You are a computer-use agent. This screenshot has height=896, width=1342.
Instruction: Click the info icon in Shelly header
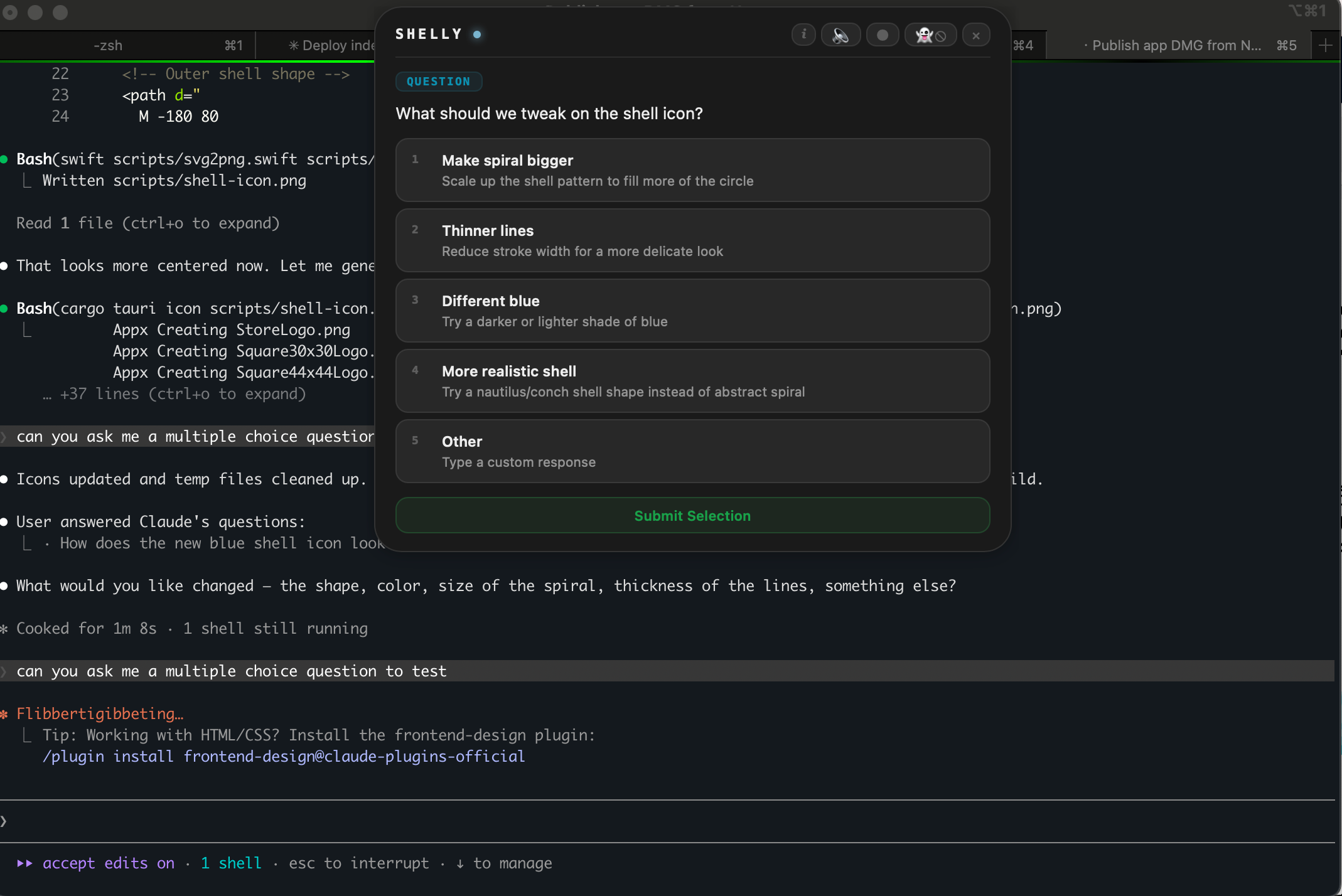pyautogui.click(x=803, y=35)
